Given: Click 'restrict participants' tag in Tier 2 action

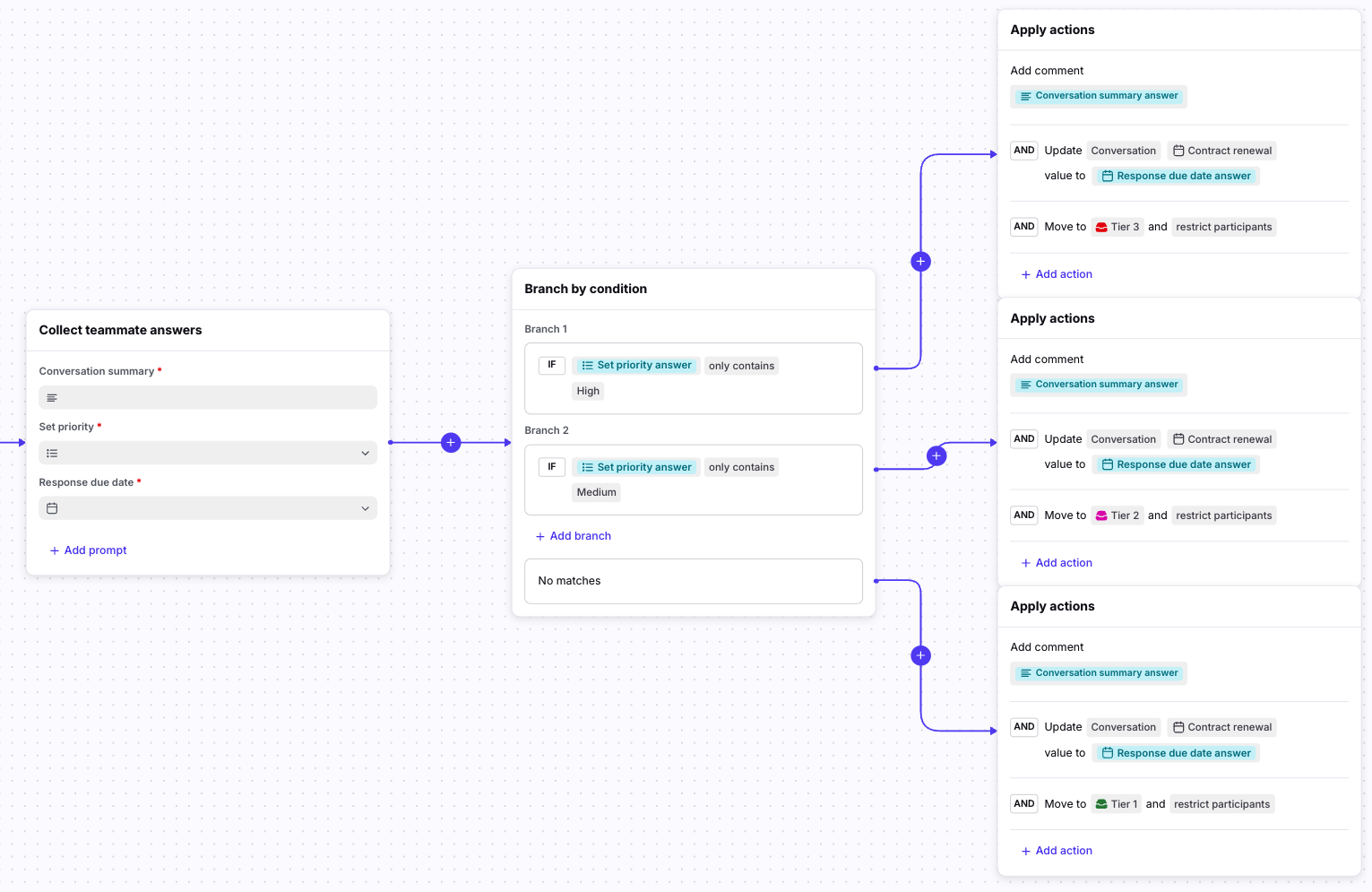Looking at the screenshot, I should pos(1223,515).
